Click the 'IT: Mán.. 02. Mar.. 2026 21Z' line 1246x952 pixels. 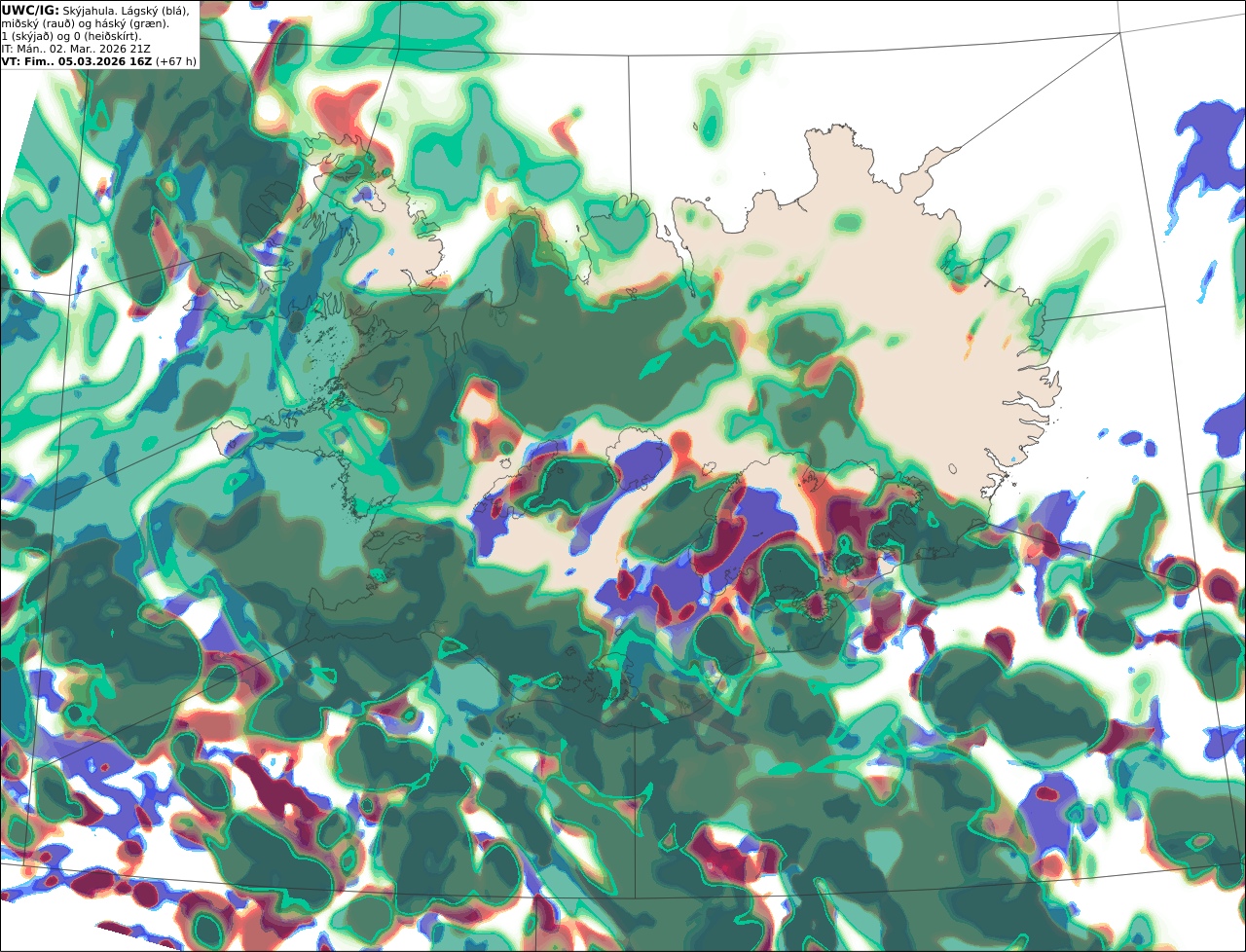tap(76, 48)
